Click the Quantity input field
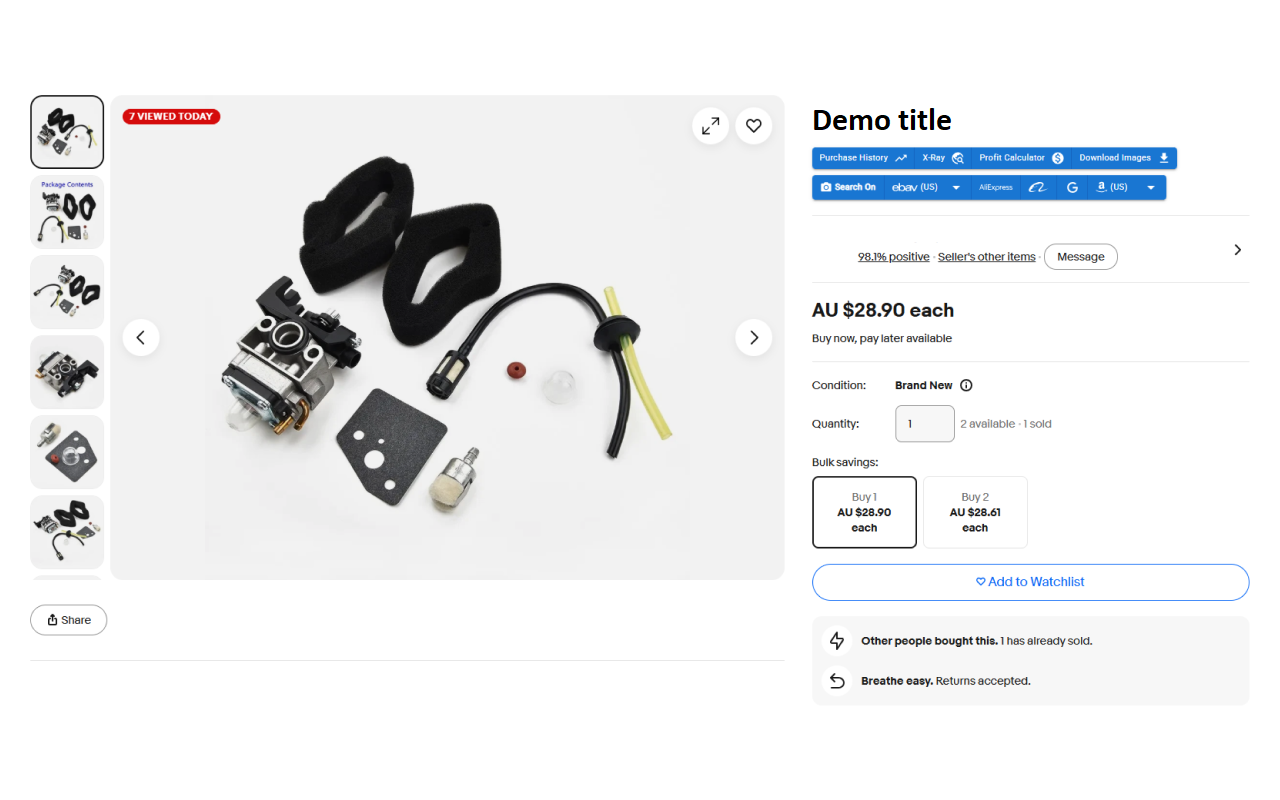The height and width of the screenshot is (800, 1280). [x=925, y=424]
